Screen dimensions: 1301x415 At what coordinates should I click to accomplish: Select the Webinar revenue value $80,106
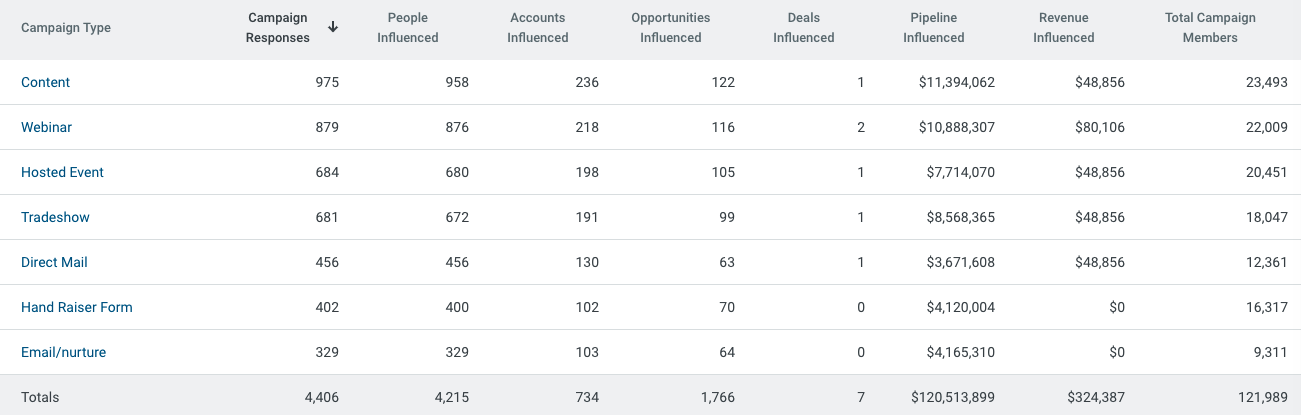1097,127
